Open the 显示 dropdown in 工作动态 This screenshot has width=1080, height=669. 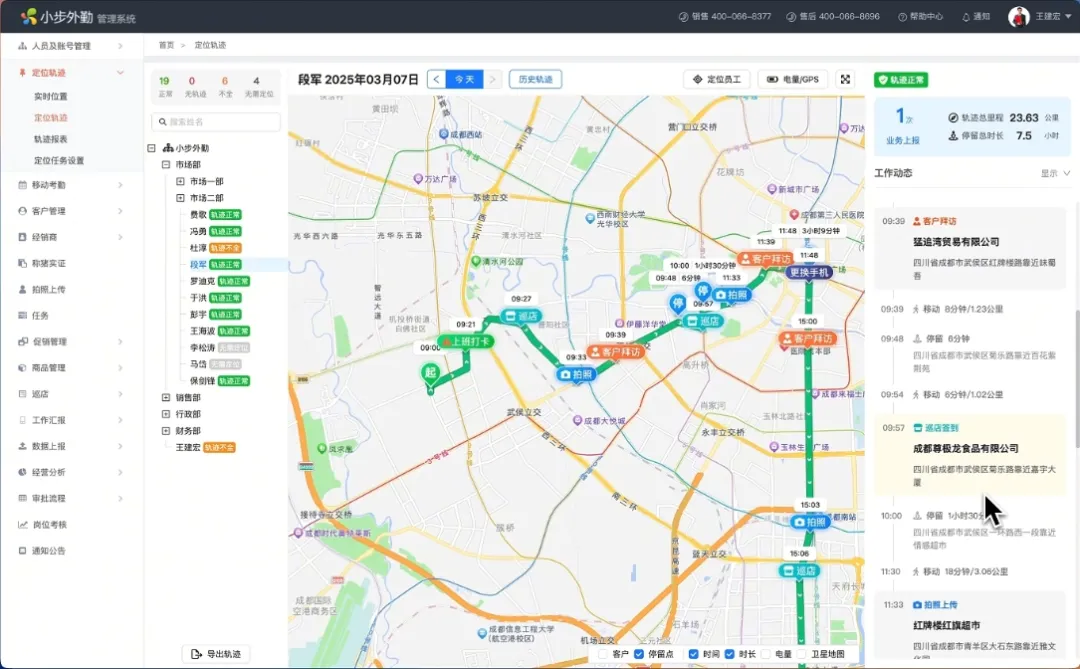tap(1055, 173)
